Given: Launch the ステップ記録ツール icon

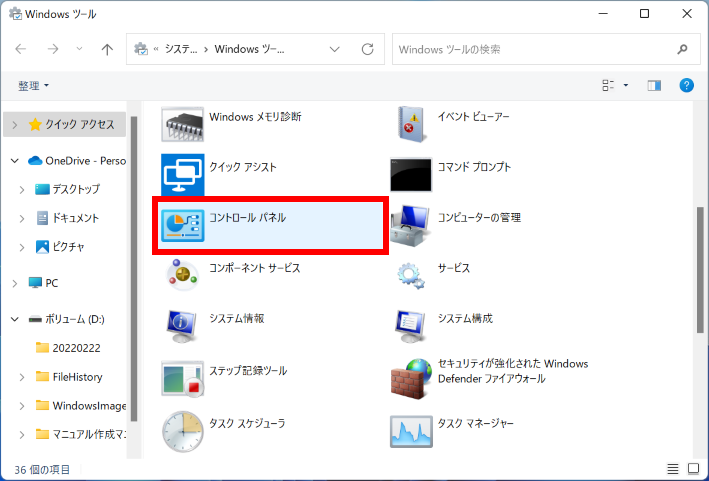Looking at the screenshot, I should click(182, 378).
